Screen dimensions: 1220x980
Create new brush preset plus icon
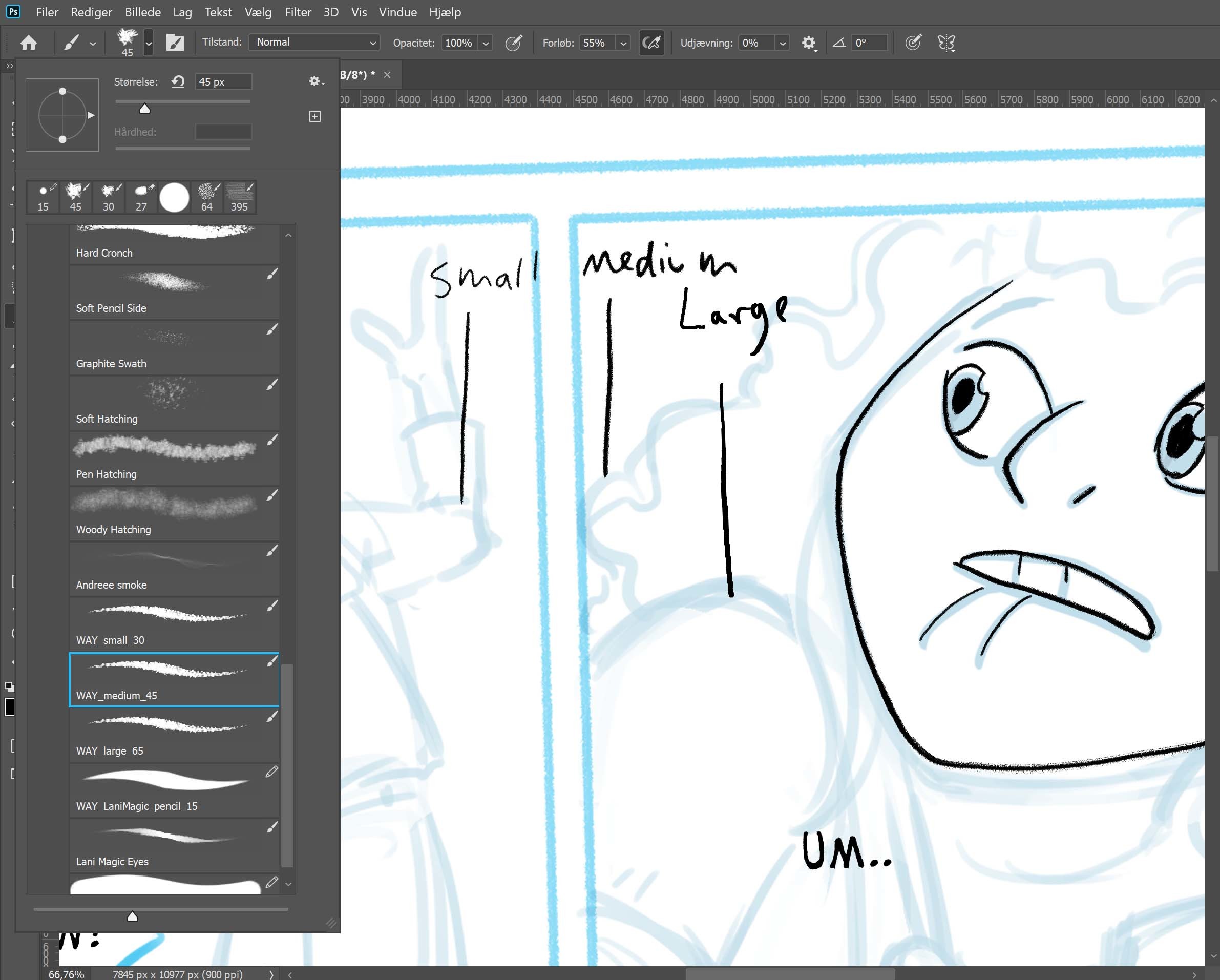(315, 116)
